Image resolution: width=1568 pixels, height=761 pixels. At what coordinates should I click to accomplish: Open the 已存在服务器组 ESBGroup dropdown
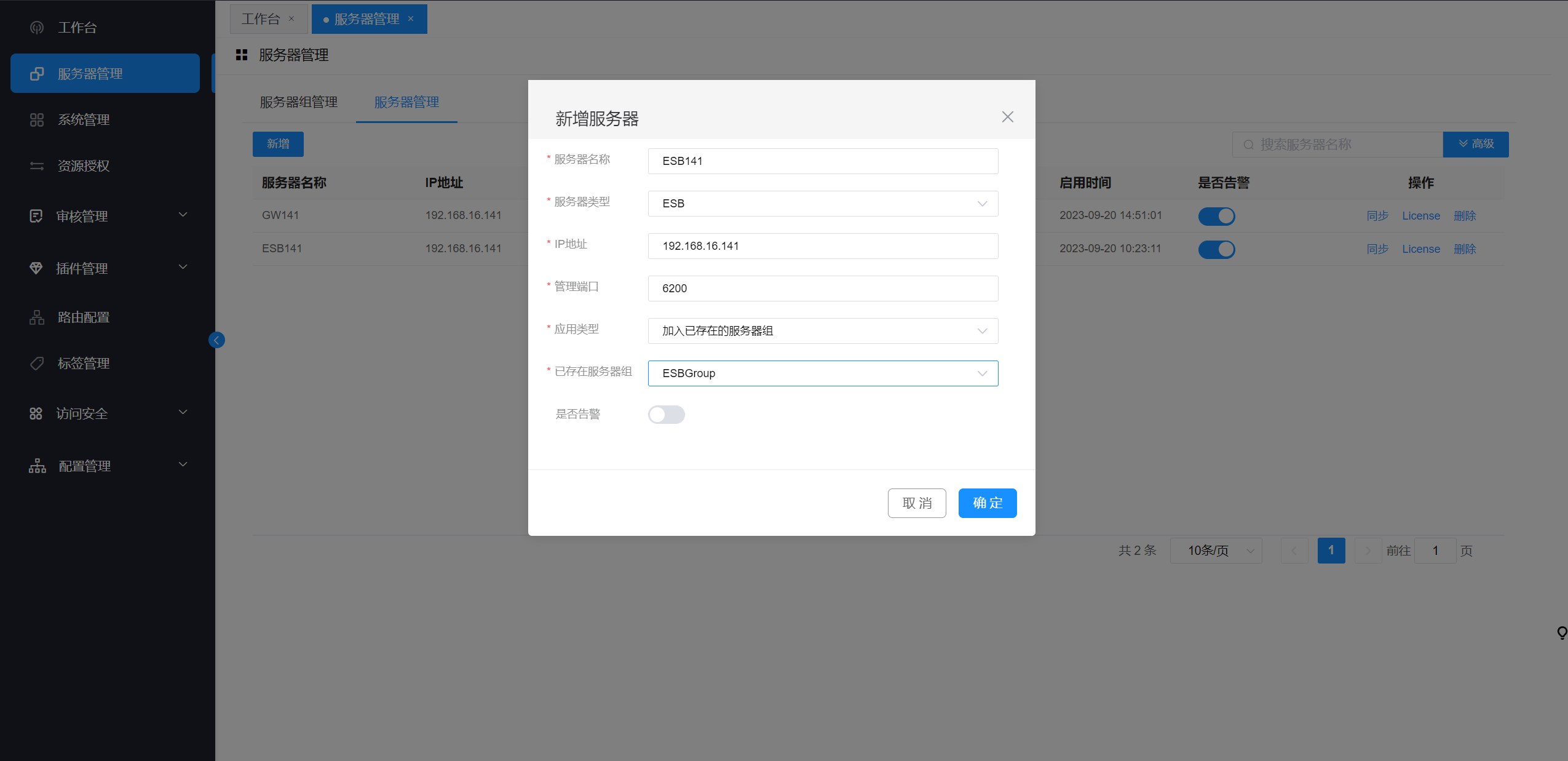coord(822,373)
